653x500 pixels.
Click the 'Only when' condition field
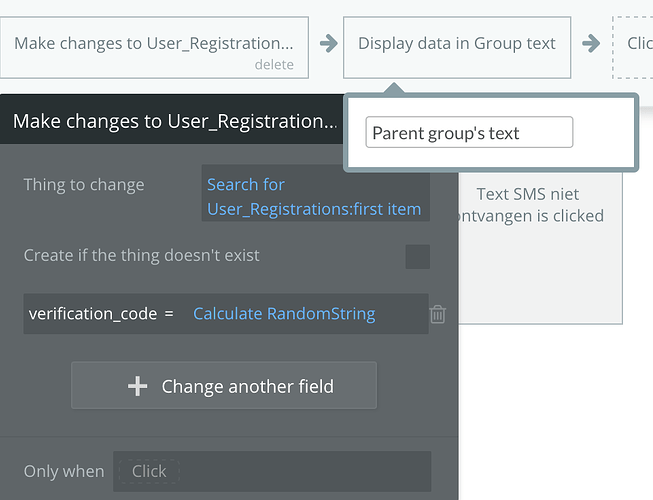coord(271,471)
